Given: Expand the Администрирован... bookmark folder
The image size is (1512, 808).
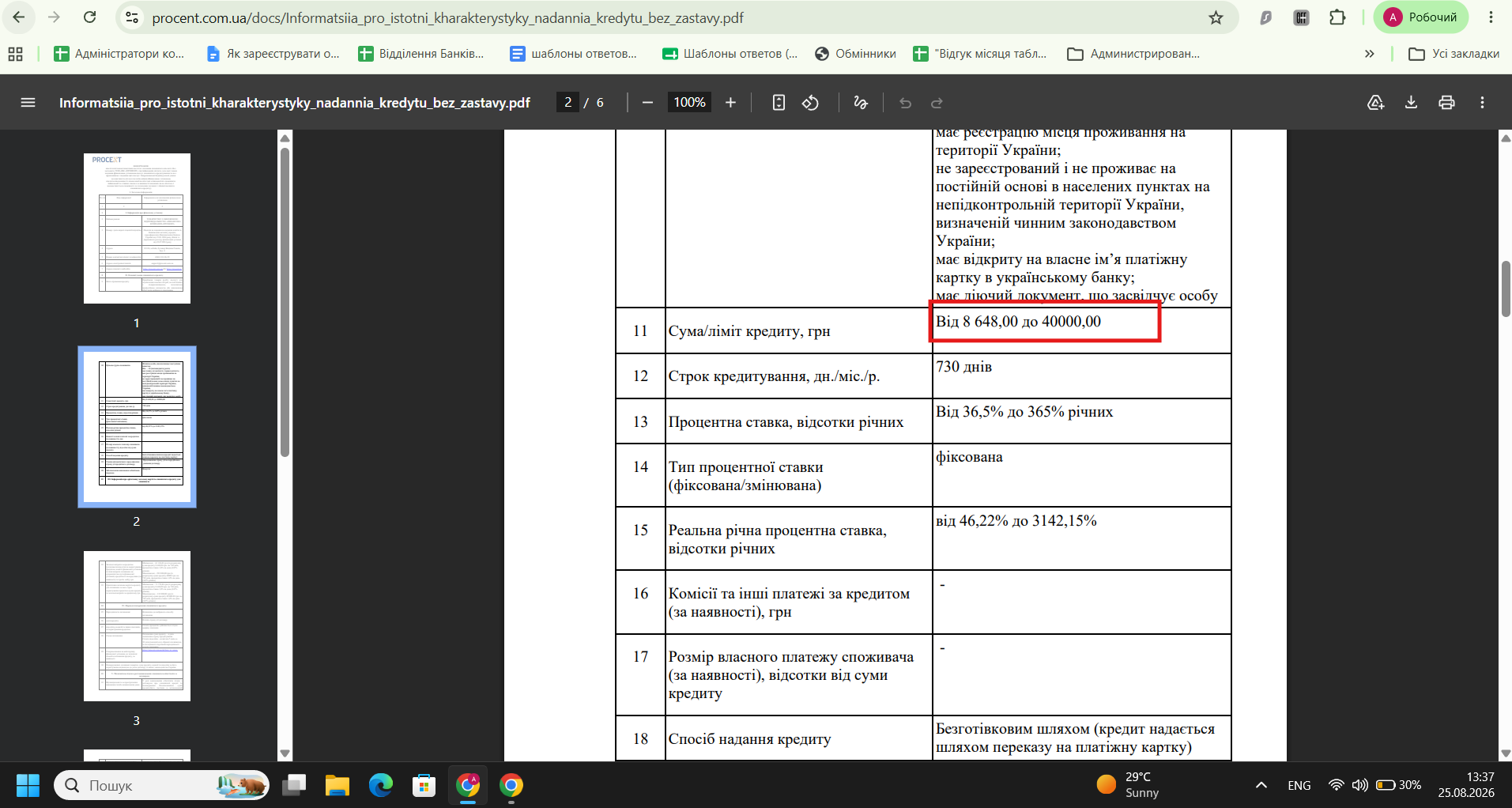Looking at the screenshot, I should 1133,54.
